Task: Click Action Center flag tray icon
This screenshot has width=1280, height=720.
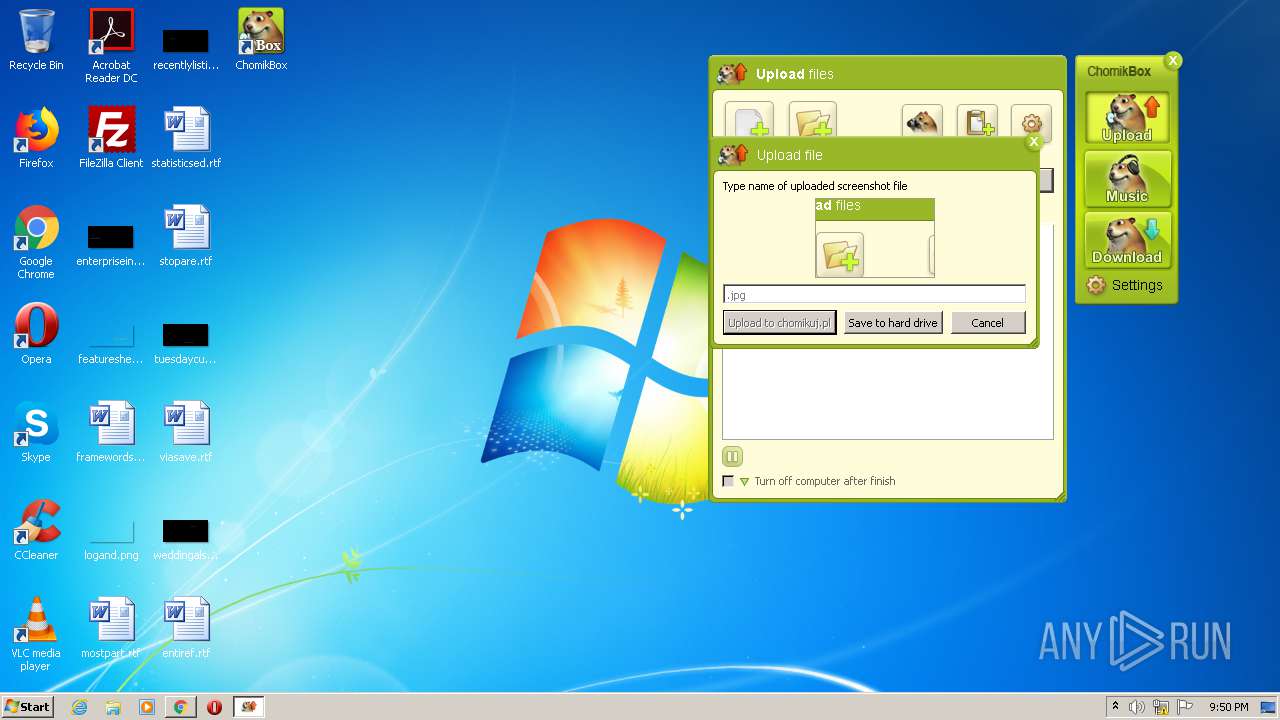Action: pyautogui.click(x=1184, y=707)
